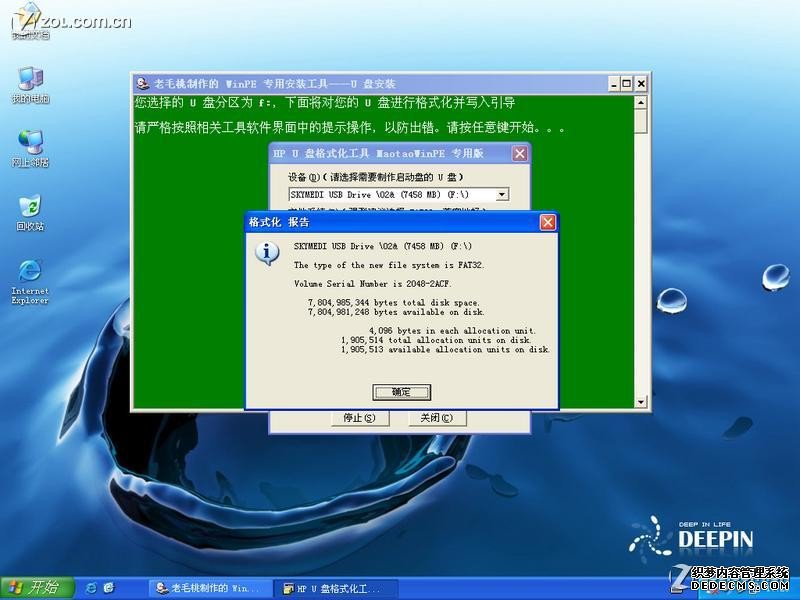Click the 确定 button in format report
The height and width of the screenshot is (600, 800).
point(402,392)
